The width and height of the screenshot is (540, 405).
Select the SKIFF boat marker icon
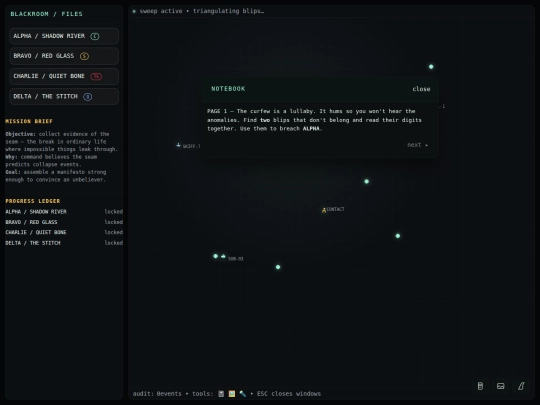(178, 145)
